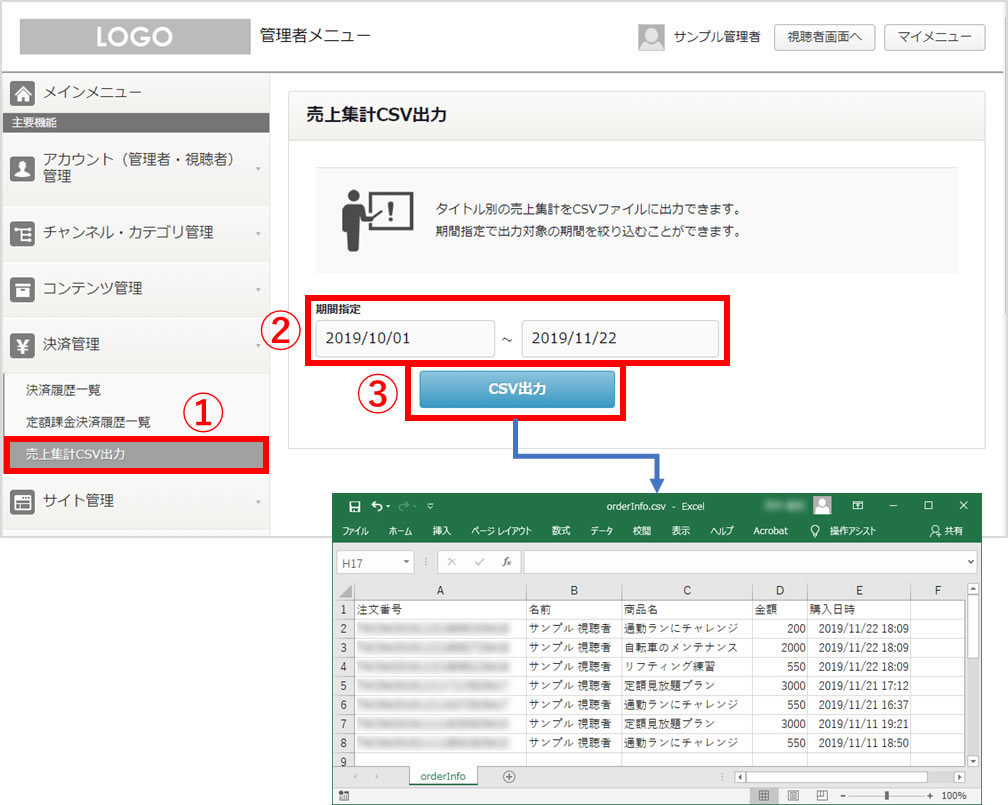Click the content management box icon
This screenshot has width=1008, height=805.
click(x=22, y=289)
